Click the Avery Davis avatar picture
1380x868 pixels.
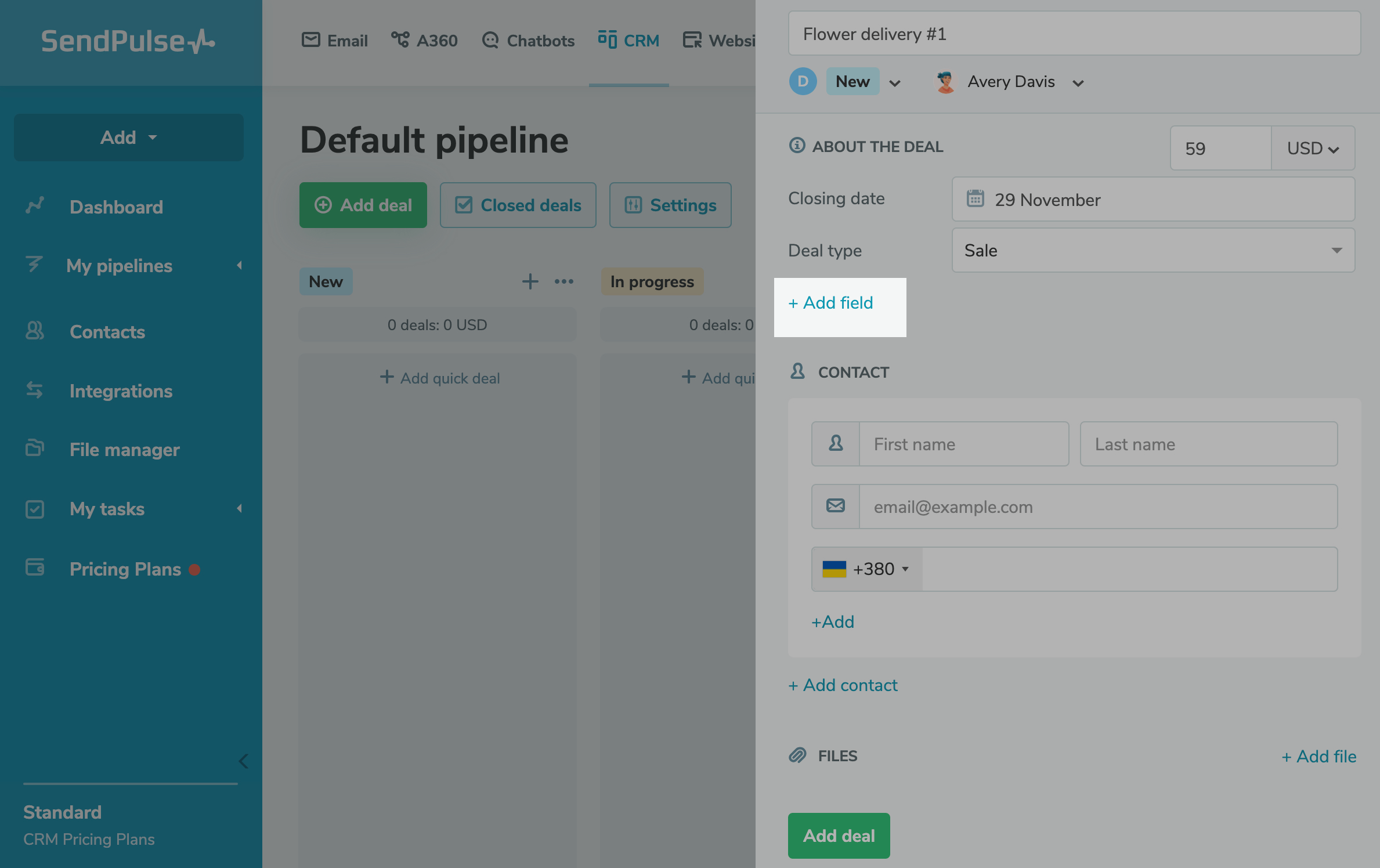click(x=945, y=82)
